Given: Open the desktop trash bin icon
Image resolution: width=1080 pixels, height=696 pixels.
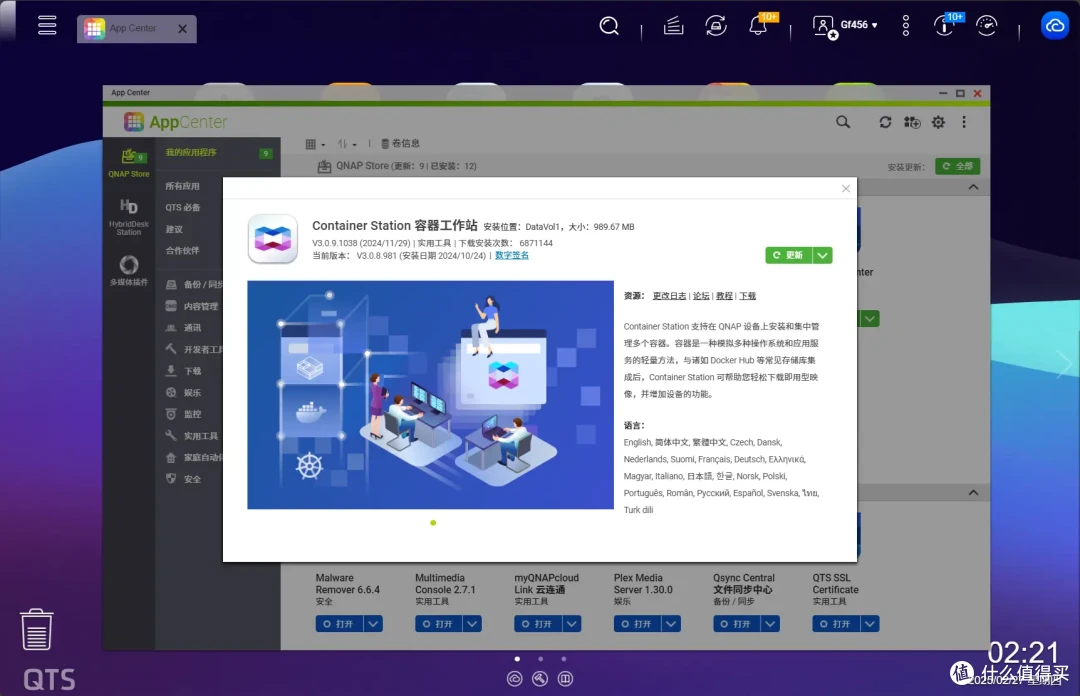Looking at the screenshot, I should (x=37, y=629).
